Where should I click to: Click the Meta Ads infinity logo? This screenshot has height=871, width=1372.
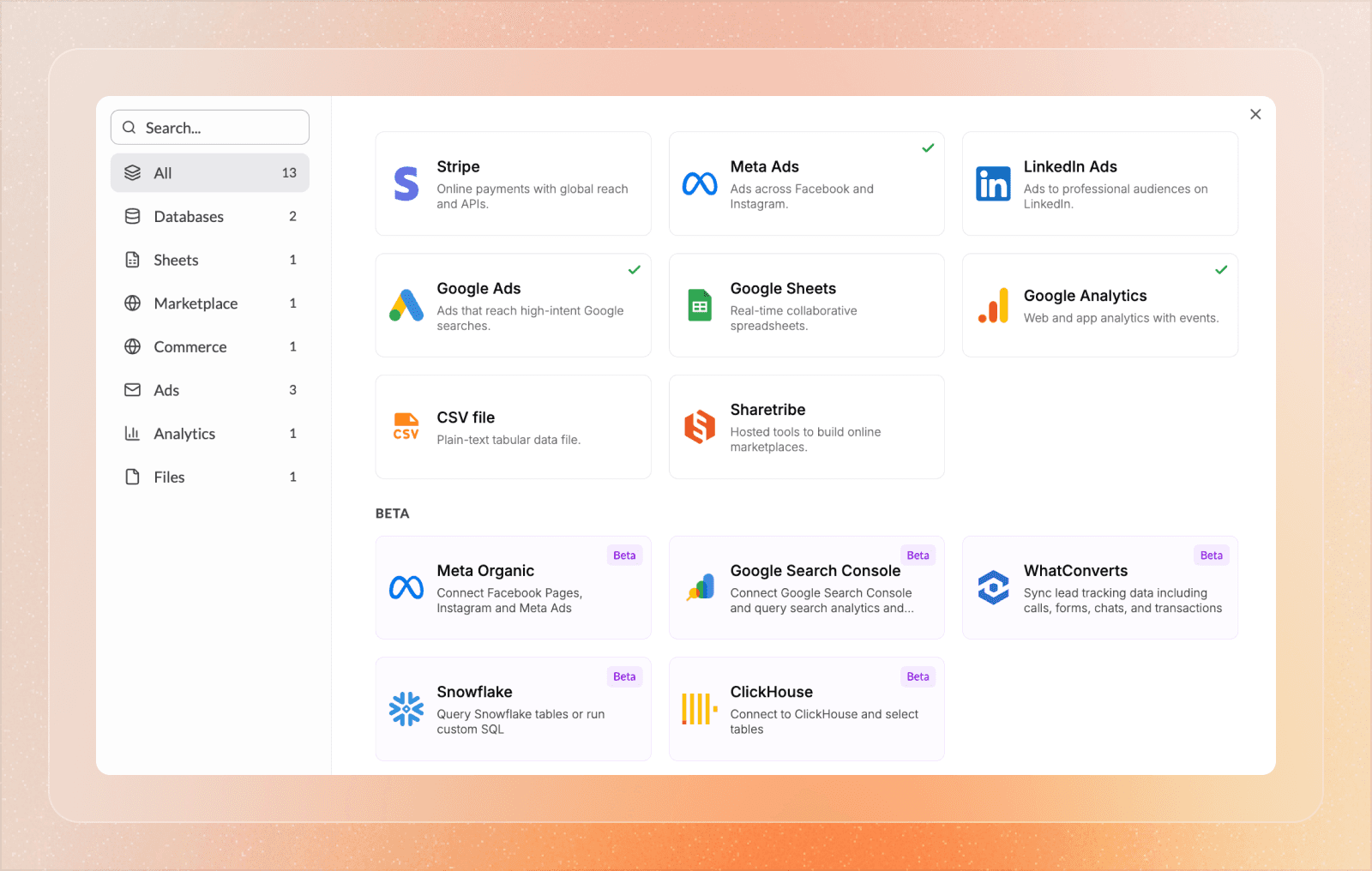700,183
